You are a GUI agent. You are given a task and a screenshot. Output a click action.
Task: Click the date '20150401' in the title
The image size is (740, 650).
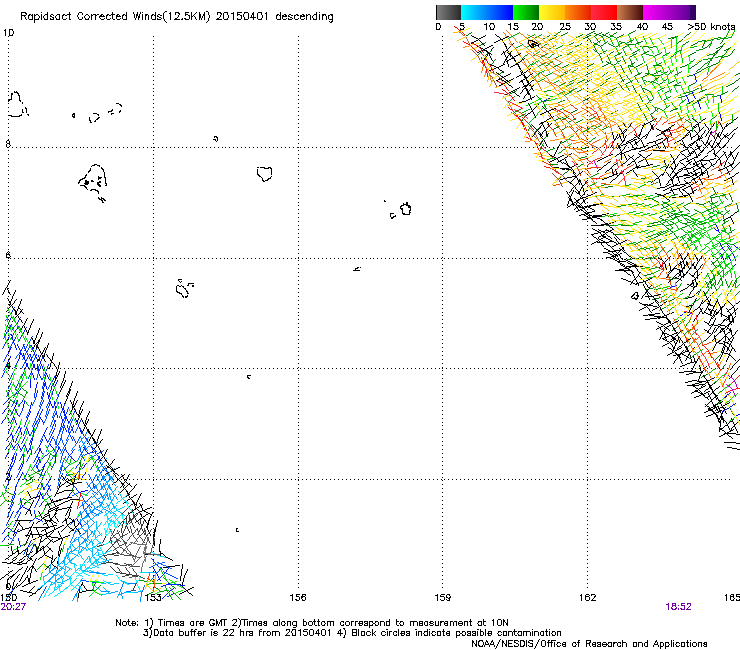coord(242,16)
